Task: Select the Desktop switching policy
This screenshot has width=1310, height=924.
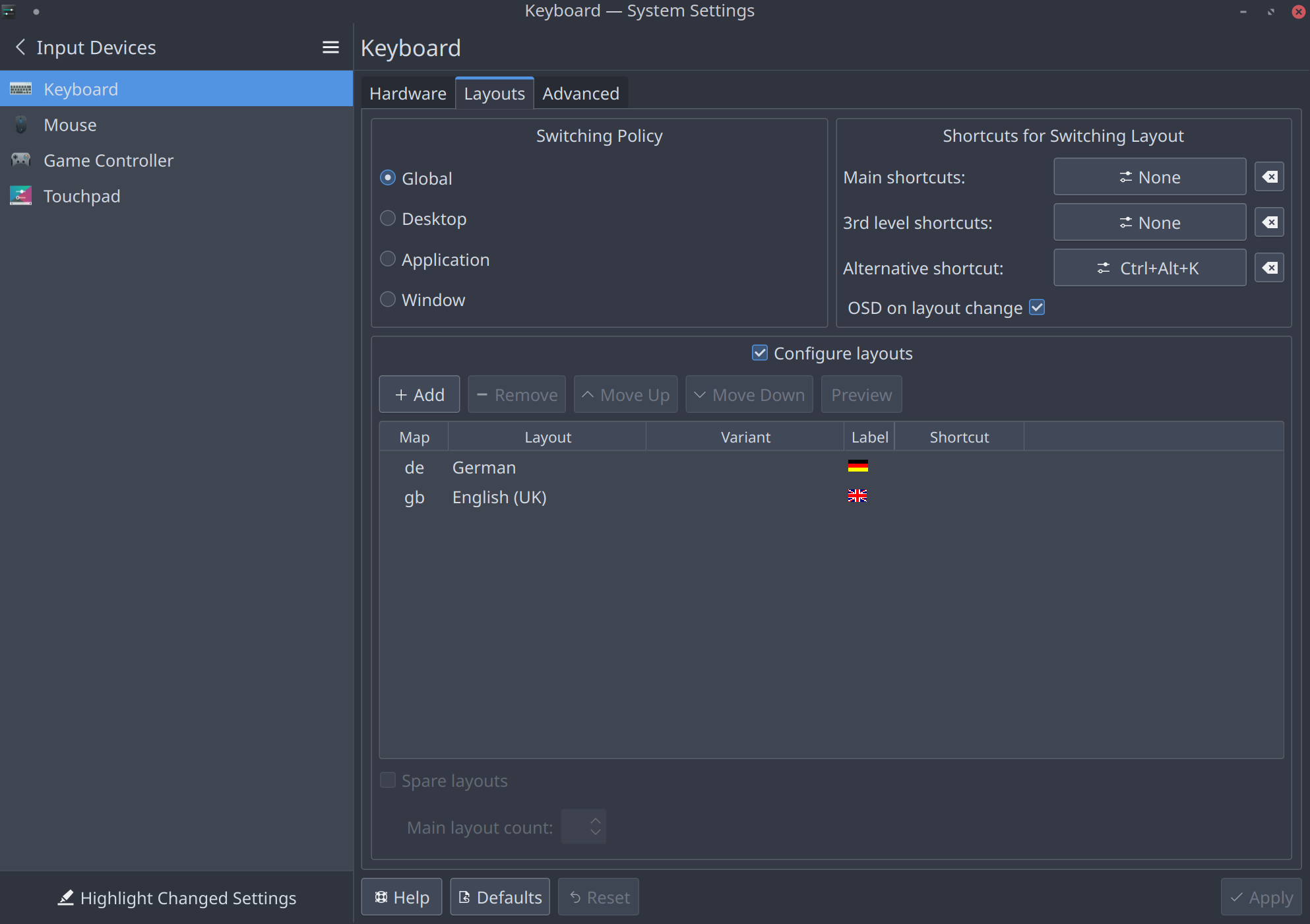Action: click(388, 218)
